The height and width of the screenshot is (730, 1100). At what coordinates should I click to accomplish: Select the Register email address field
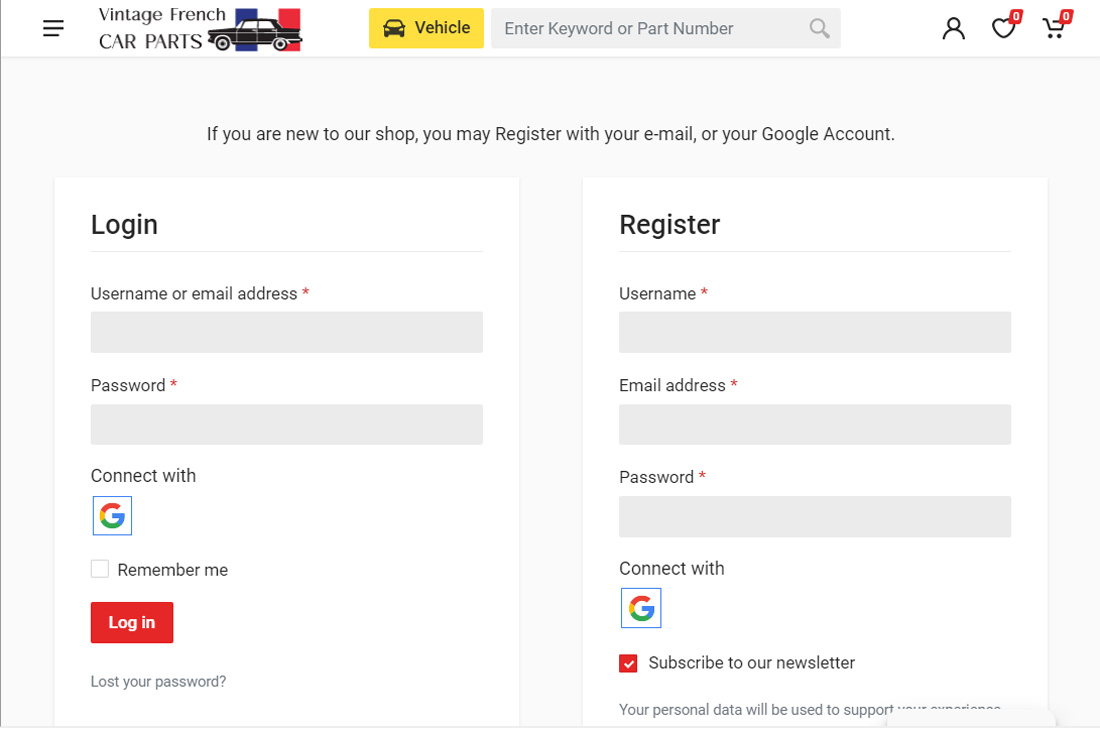point(814,424)
